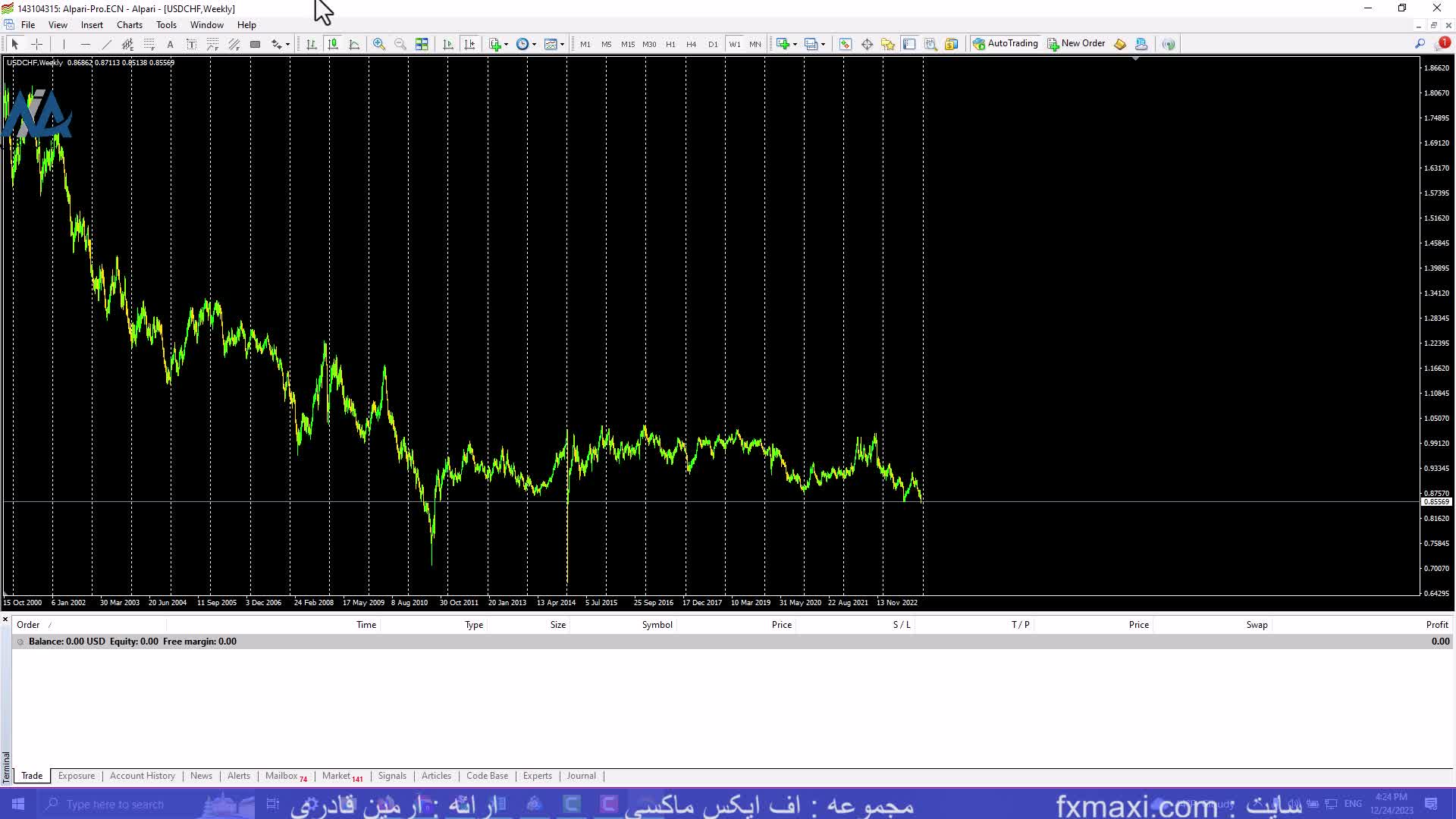Open the Strategy Tester from the toolbar
This screenshot has width=1456, height=819.
[x=930, y=44]
